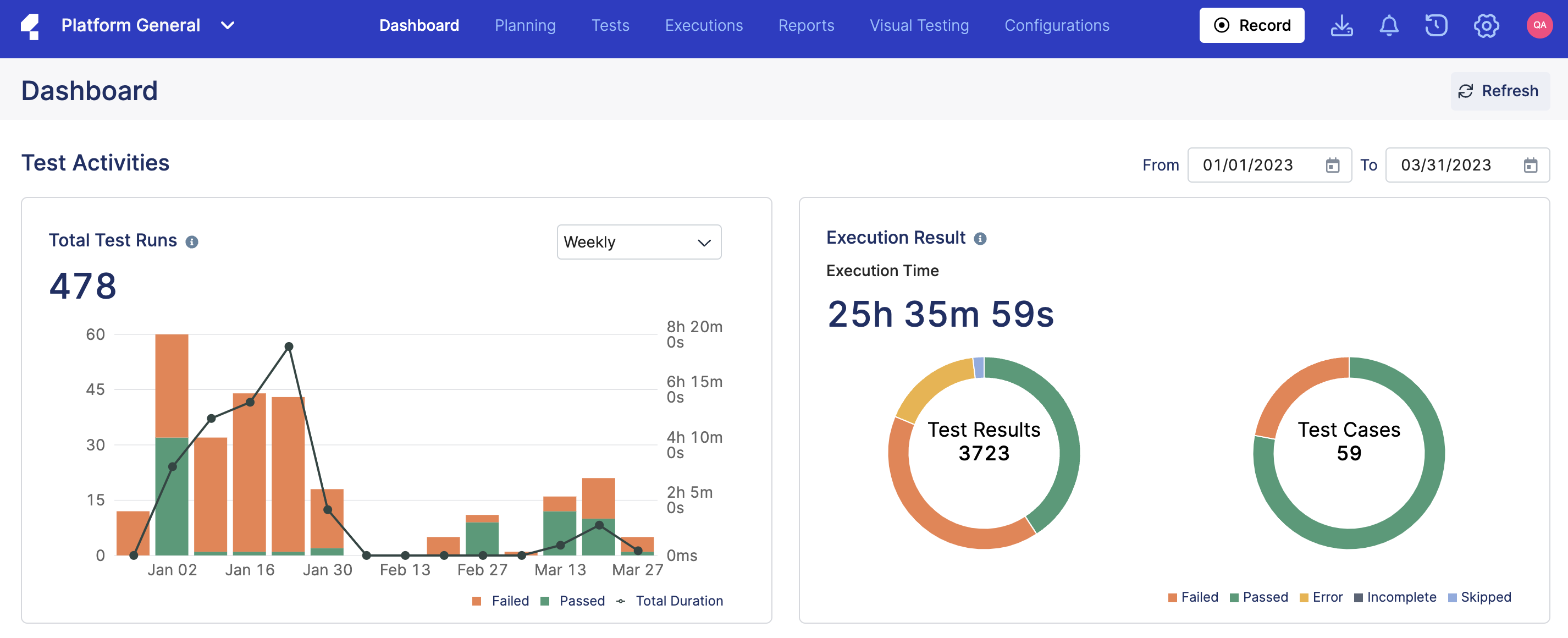Open the notifications bell

1390,25
